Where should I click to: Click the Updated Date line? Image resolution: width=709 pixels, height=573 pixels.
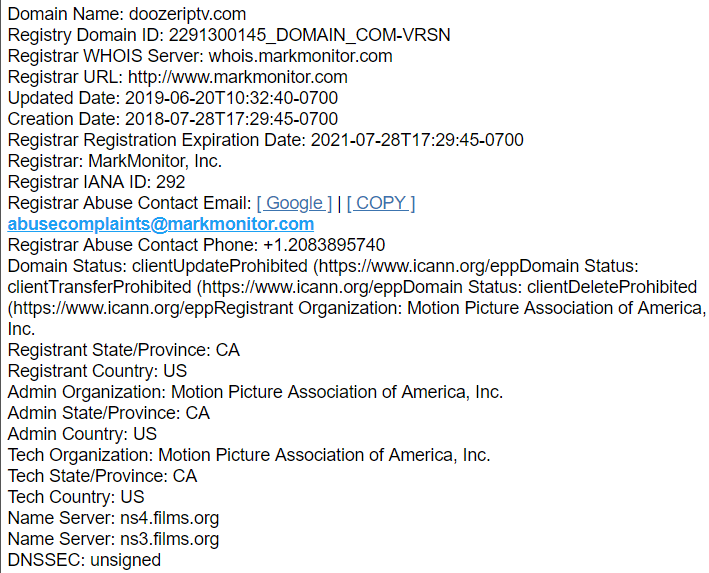click(173, 98)
